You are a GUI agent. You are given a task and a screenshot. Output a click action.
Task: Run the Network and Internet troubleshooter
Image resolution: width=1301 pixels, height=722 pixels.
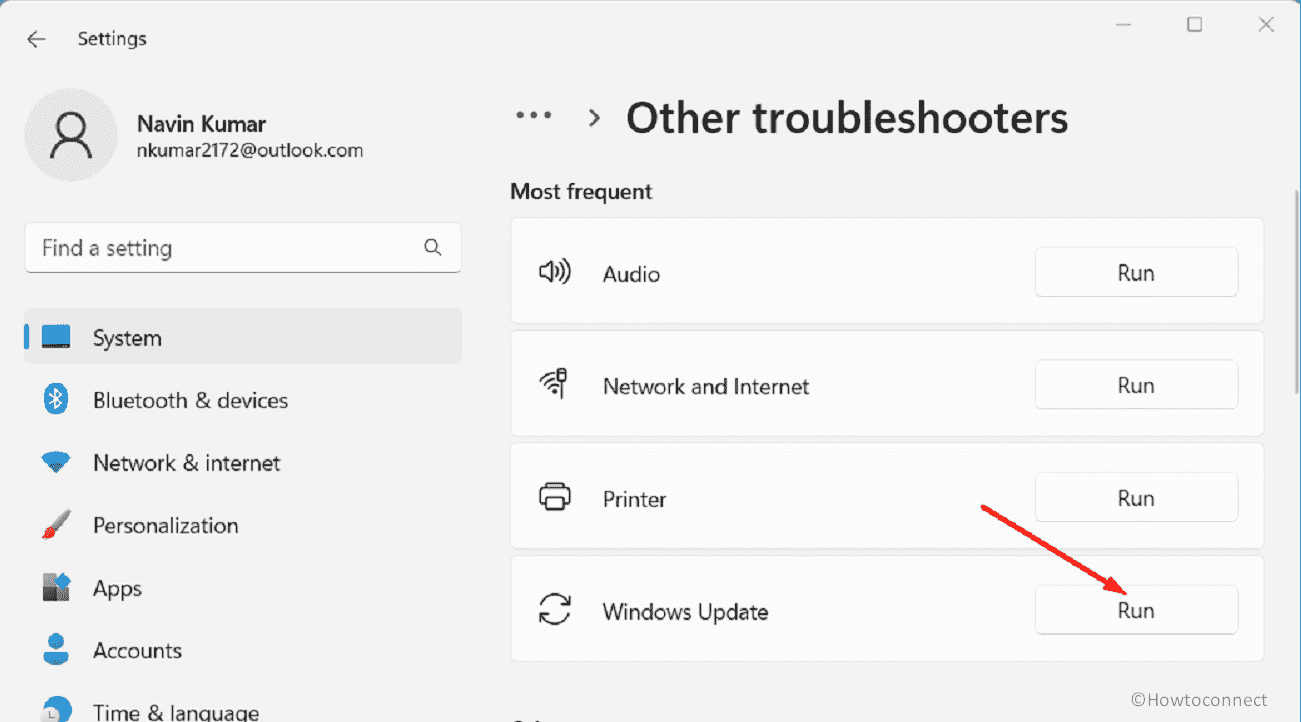(x=1136, y=385)
